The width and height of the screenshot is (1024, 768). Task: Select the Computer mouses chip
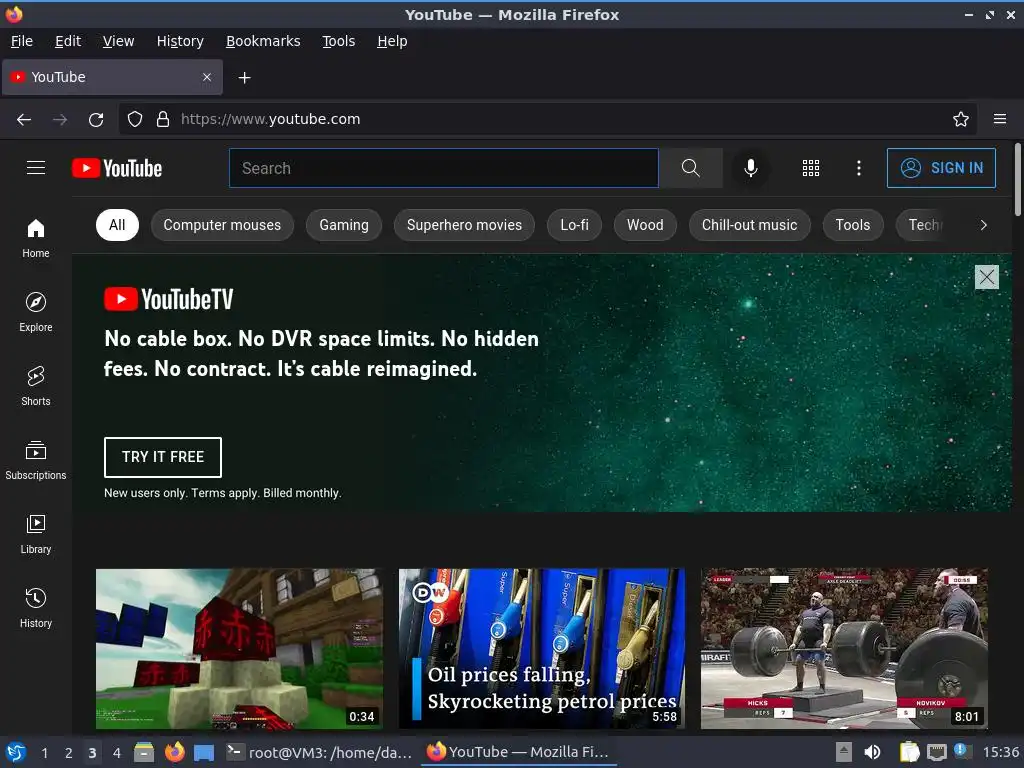point(222,225)
